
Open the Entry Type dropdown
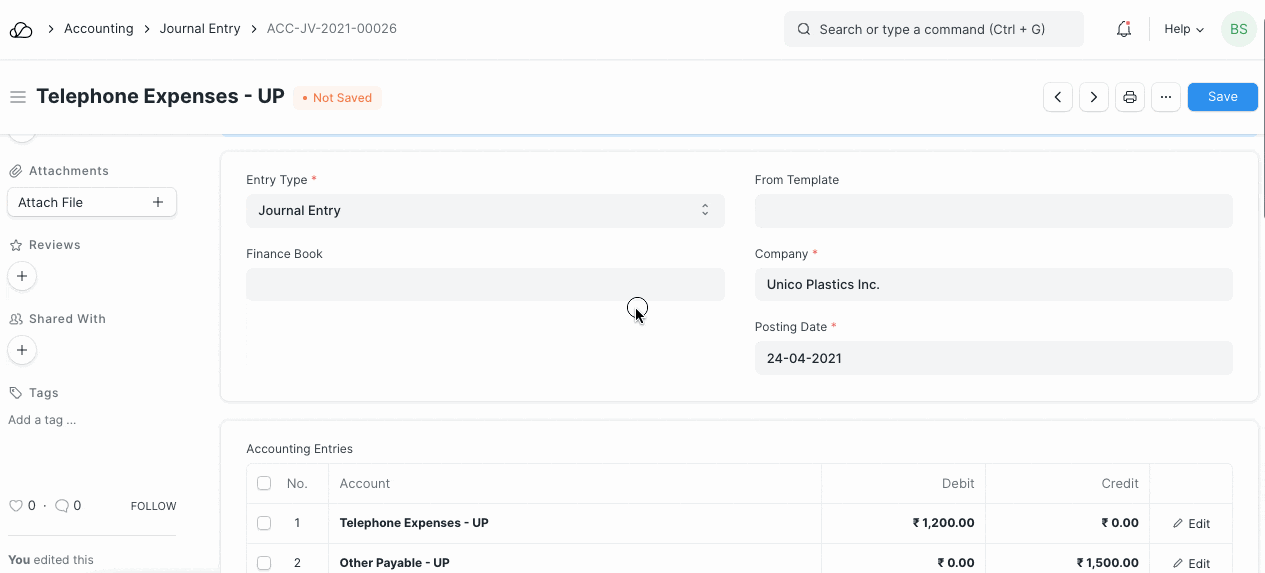coord(485,211)
